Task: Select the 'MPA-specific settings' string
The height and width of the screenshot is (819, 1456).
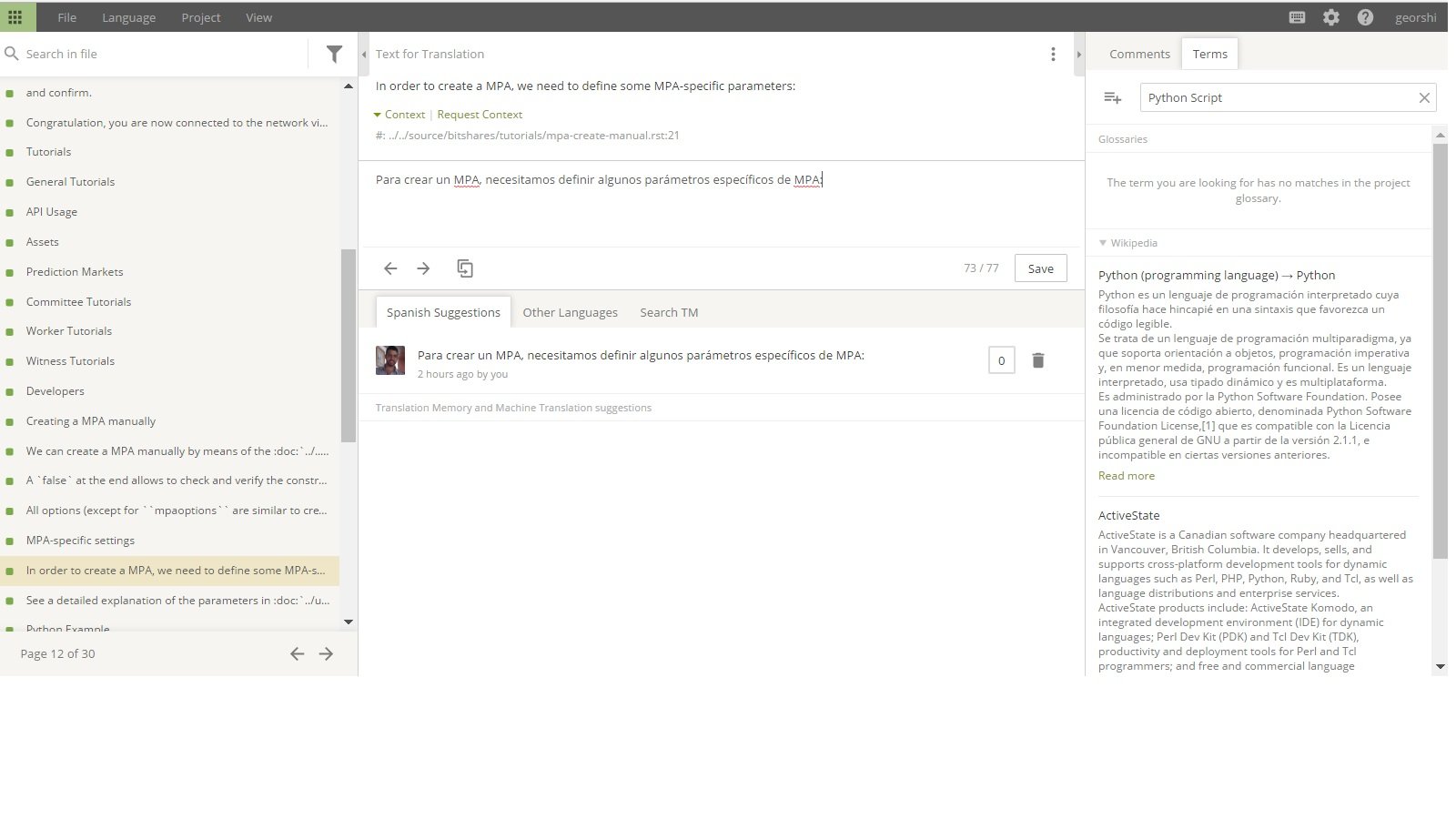Action: tap(80, 541)
